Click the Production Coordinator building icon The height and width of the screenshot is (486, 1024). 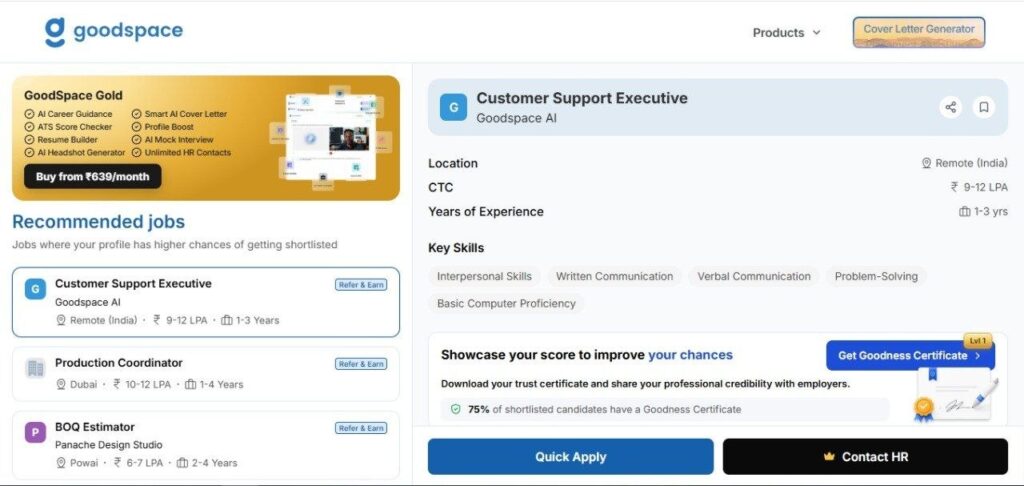35,368
